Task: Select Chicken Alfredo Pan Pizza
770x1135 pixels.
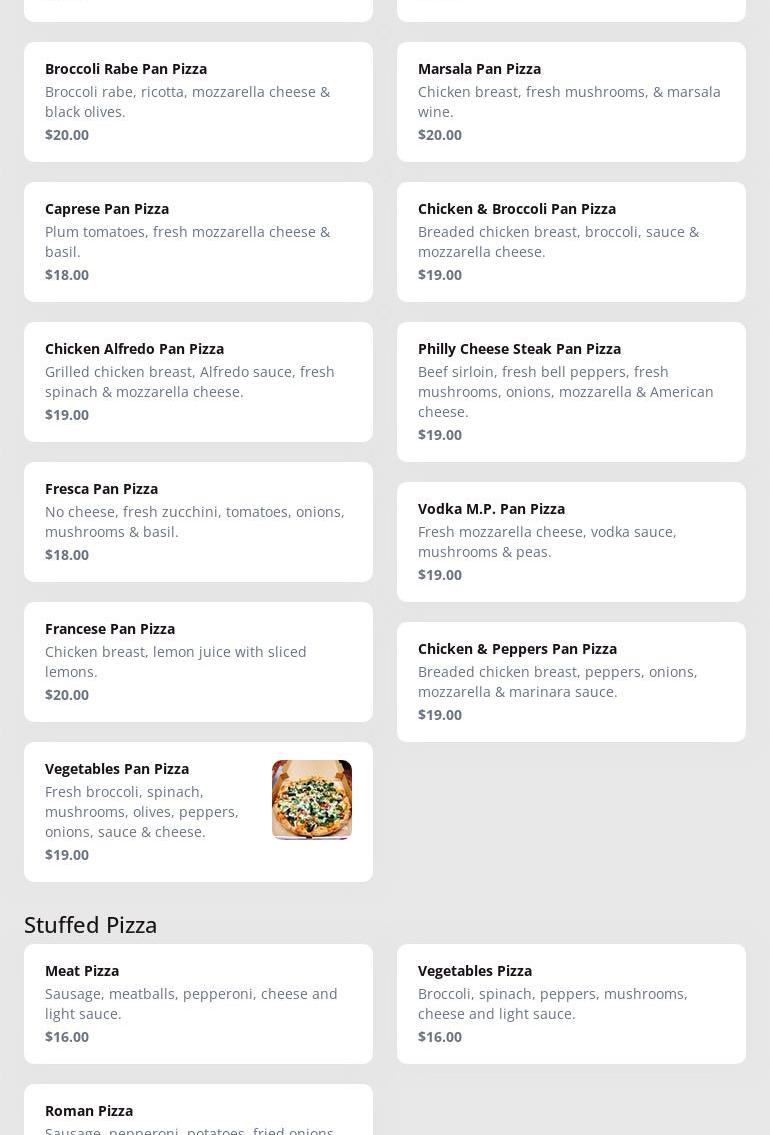Action: click(x=198, y=381)
